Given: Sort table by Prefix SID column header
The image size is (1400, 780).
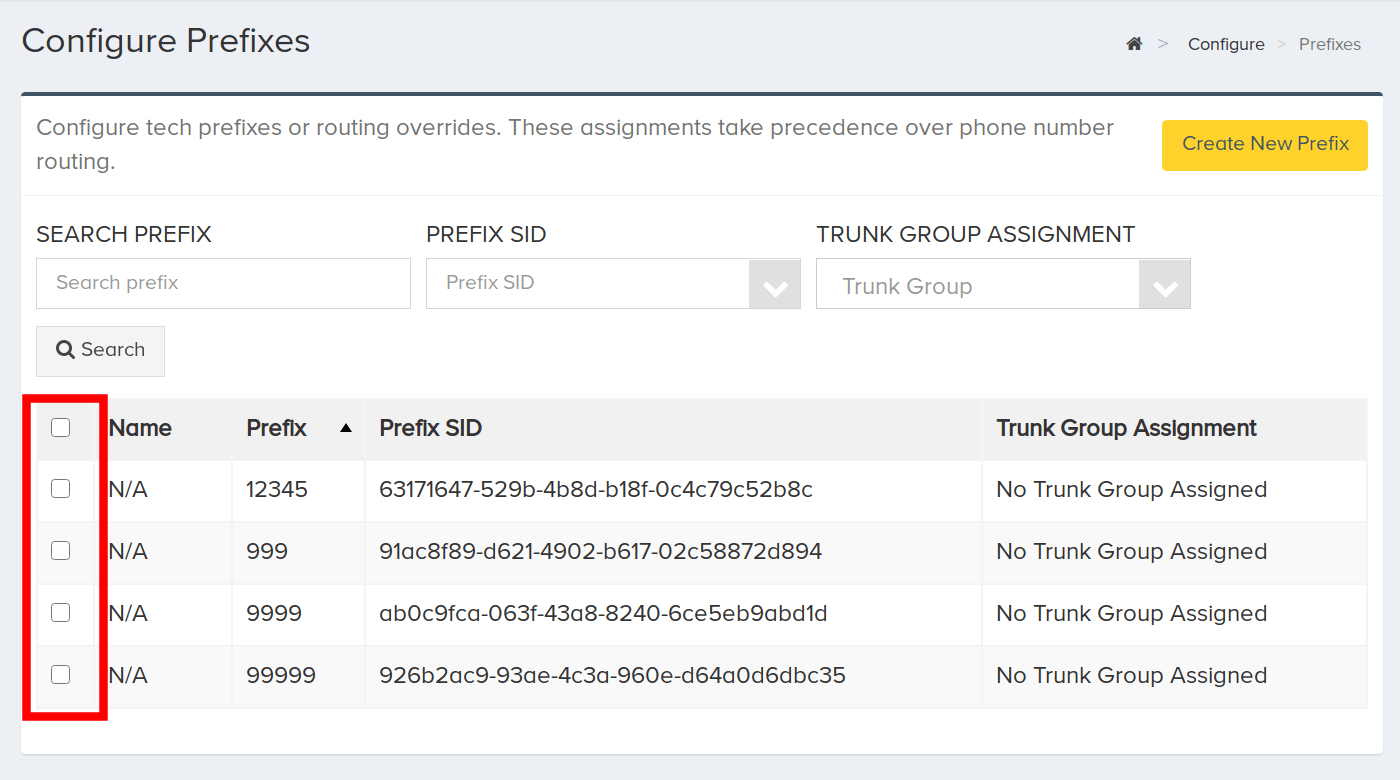Looking at the screenshot, I should coord(431,428).
